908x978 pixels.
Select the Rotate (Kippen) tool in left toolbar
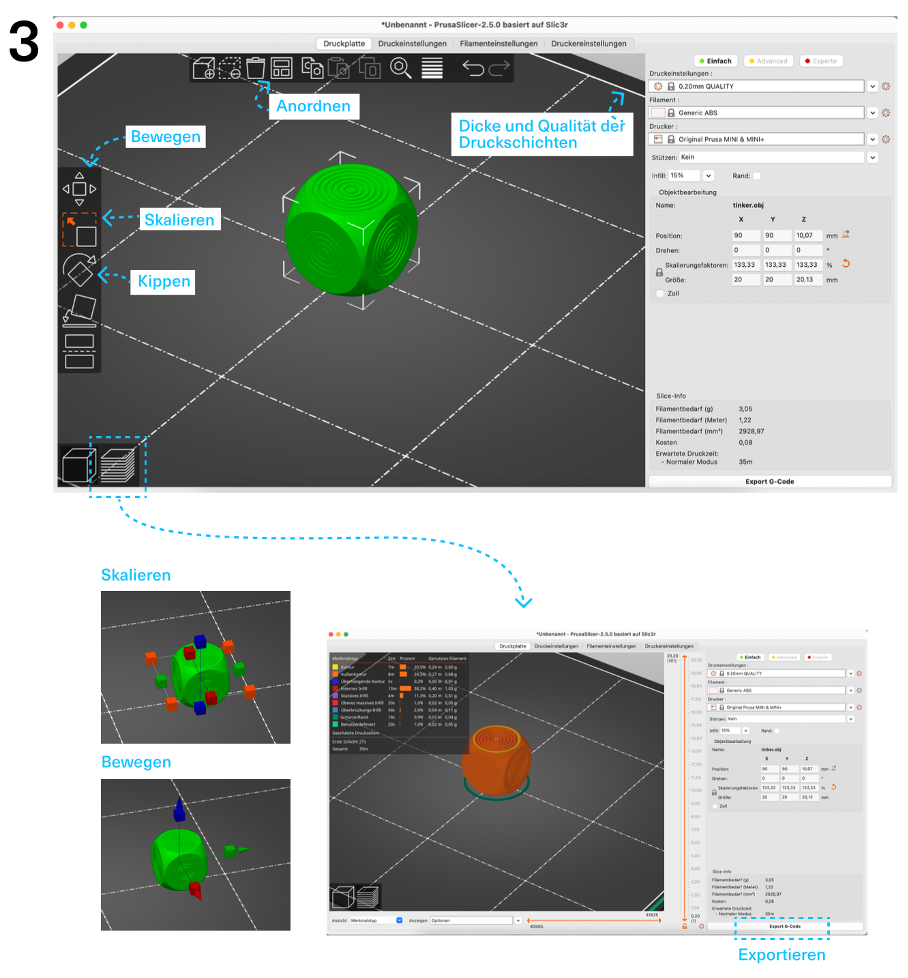click(79, 269)
